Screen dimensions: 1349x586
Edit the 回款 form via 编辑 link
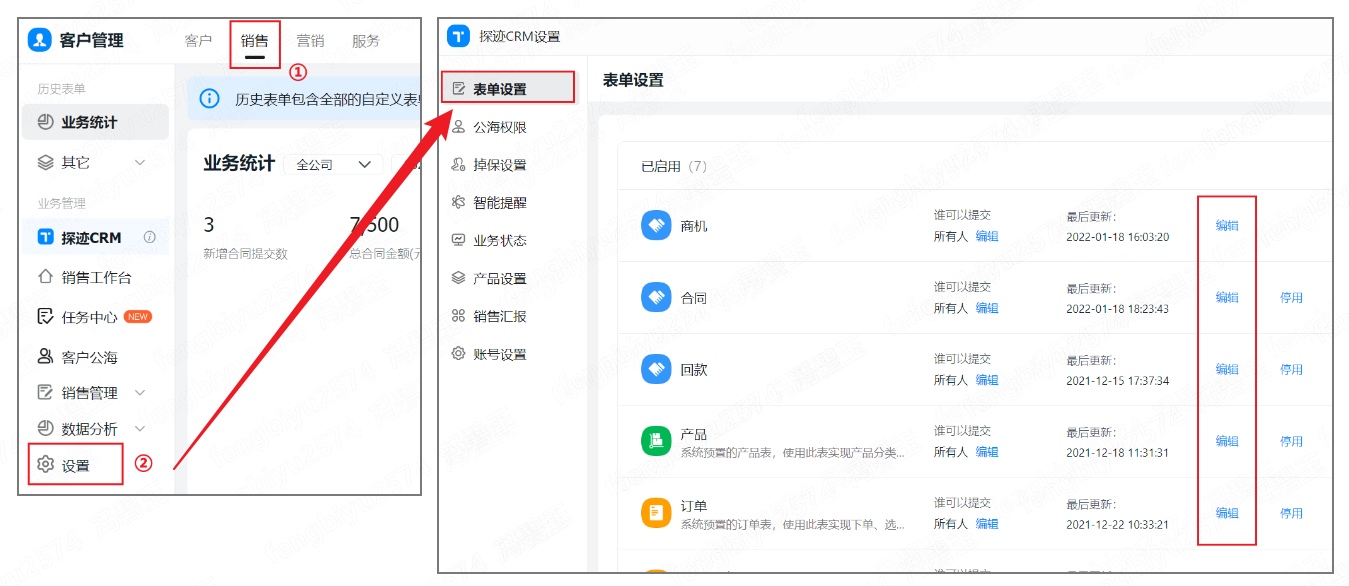tap(1227, 370)
